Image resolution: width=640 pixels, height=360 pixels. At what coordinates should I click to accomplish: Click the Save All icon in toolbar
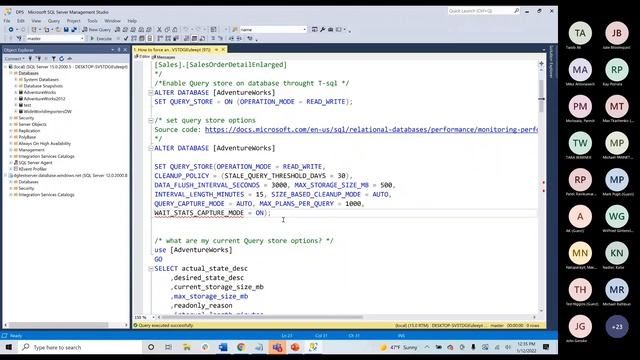click(74, 29)
